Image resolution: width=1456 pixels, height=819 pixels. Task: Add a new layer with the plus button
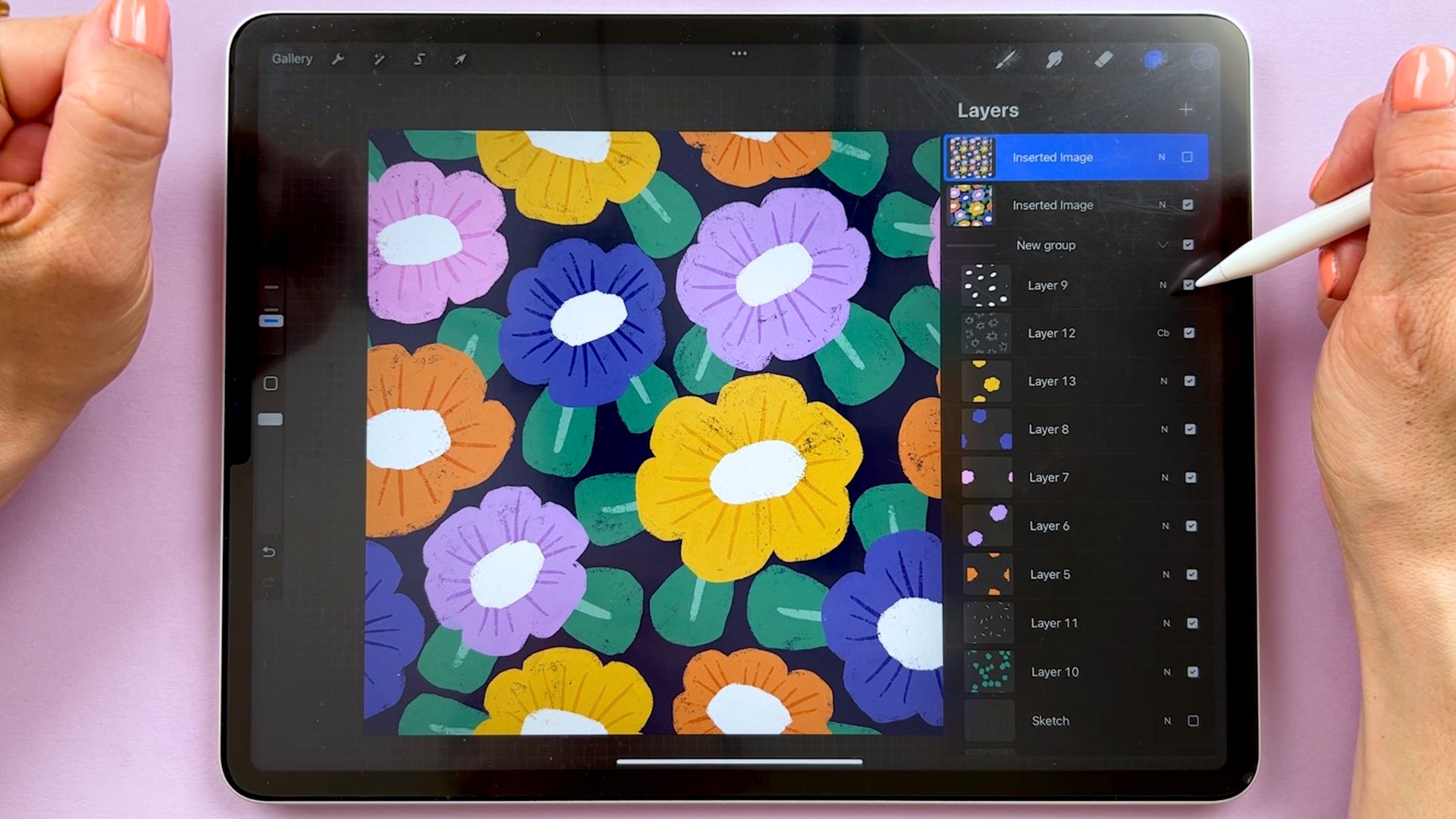1186,110
